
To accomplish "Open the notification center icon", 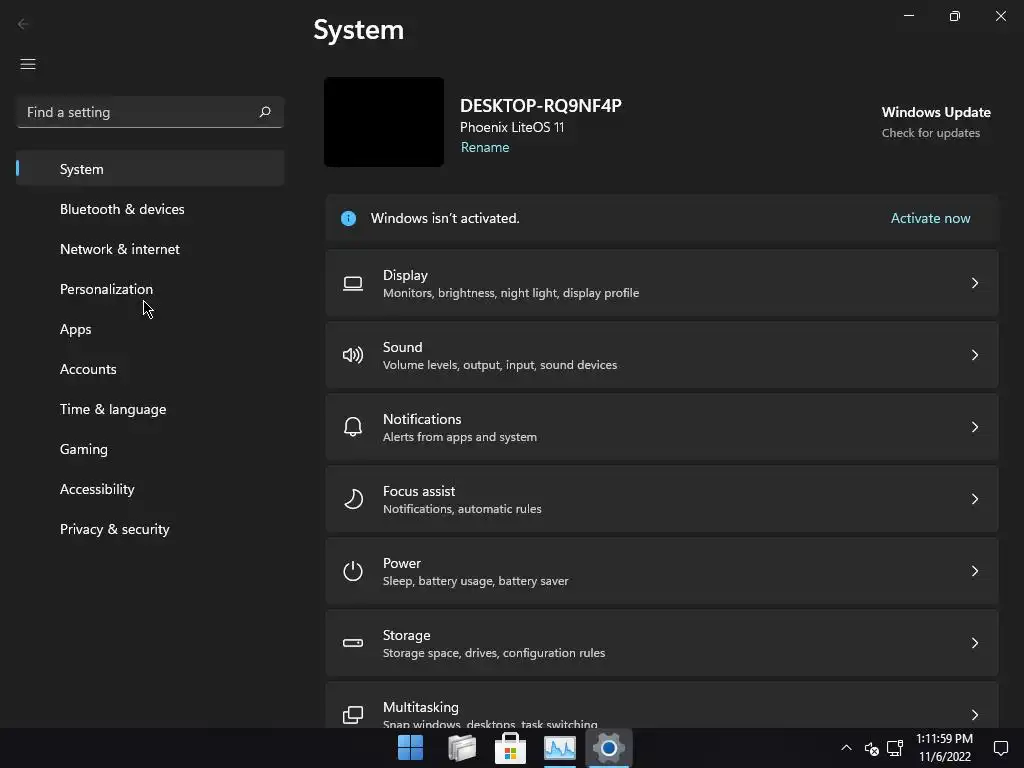I will (1000, 748).
